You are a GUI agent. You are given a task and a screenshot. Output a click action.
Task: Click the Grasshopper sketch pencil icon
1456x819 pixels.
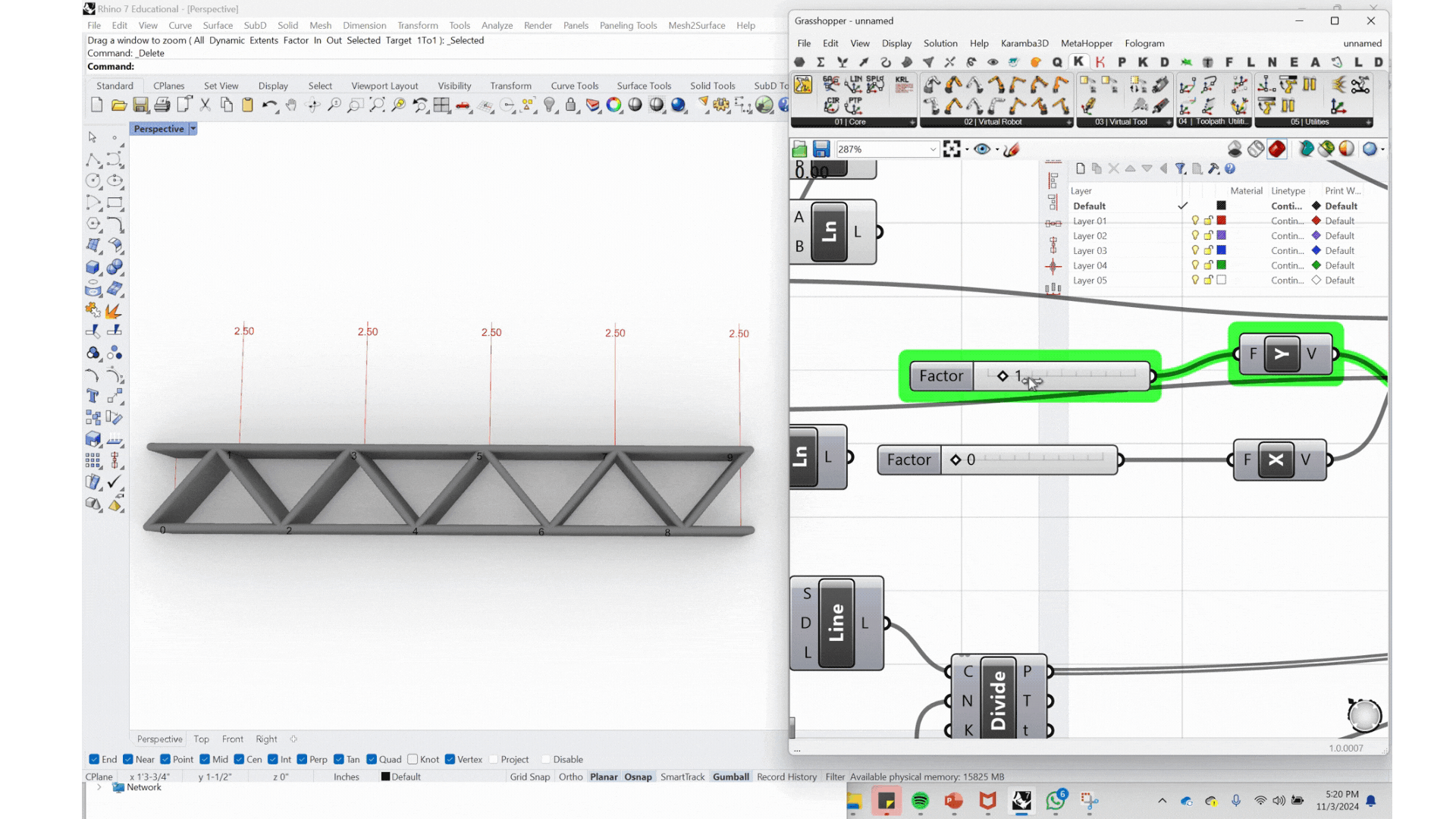(x=1011, y=149)
